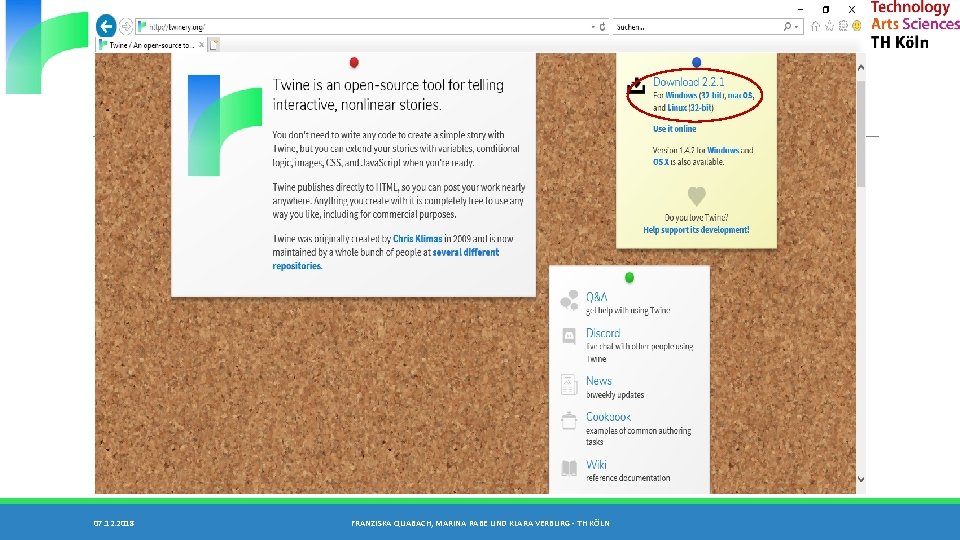Click version 1.4.2 Windows link
Viewport: 960px width, 540px height.
pyautogui.click(x=722, y=150)
